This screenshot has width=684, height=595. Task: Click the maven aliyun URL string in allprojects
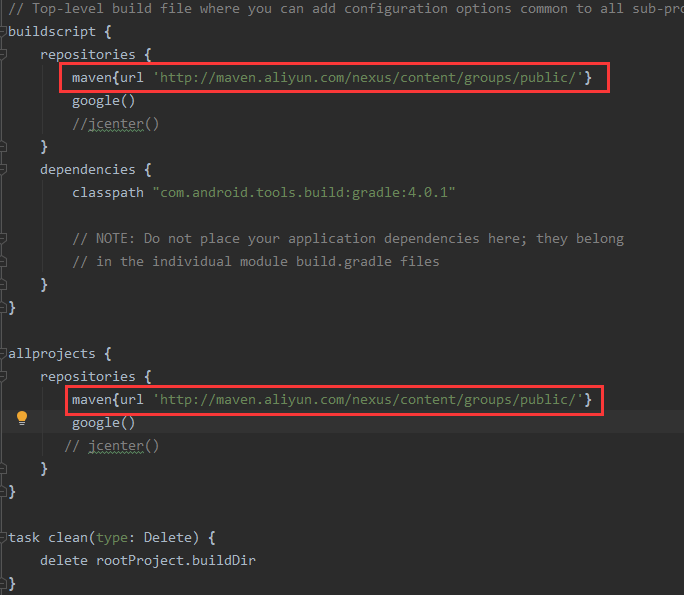tap(368, 400)
